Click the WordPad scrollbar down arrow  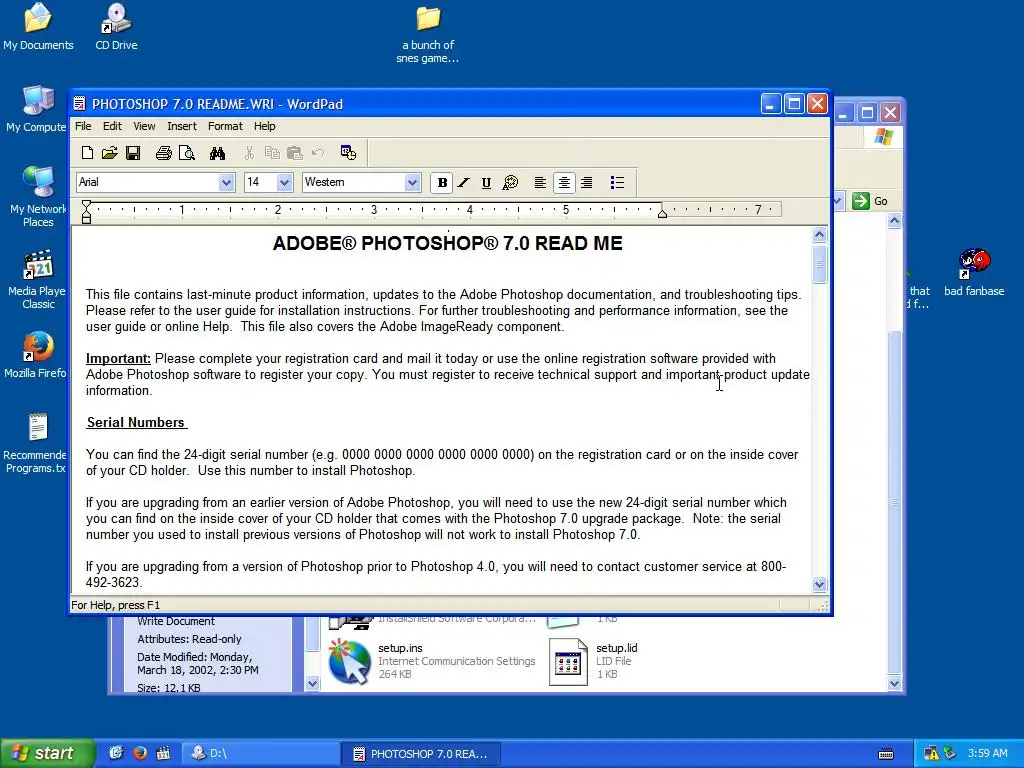(x=820, y=584)
